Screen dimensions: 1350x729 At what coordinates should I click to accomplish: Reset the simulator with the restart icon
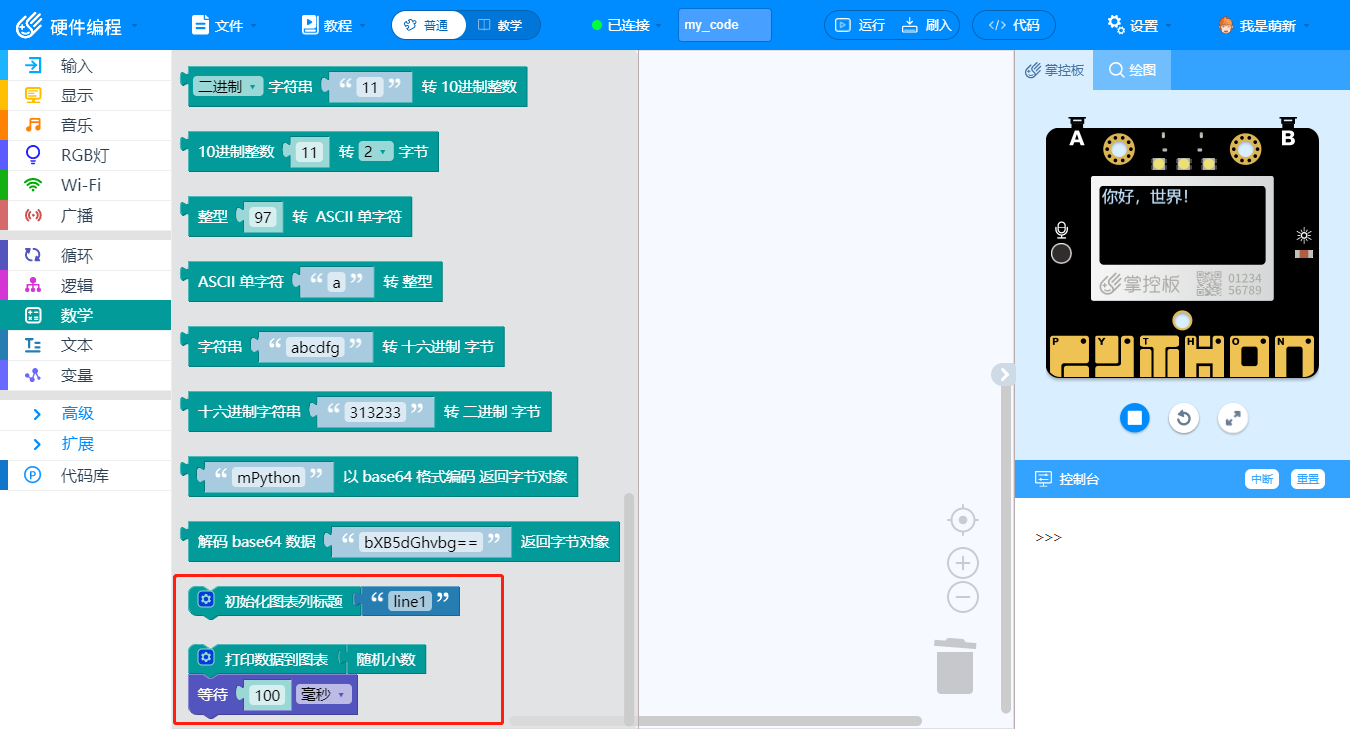point(1184,417)
